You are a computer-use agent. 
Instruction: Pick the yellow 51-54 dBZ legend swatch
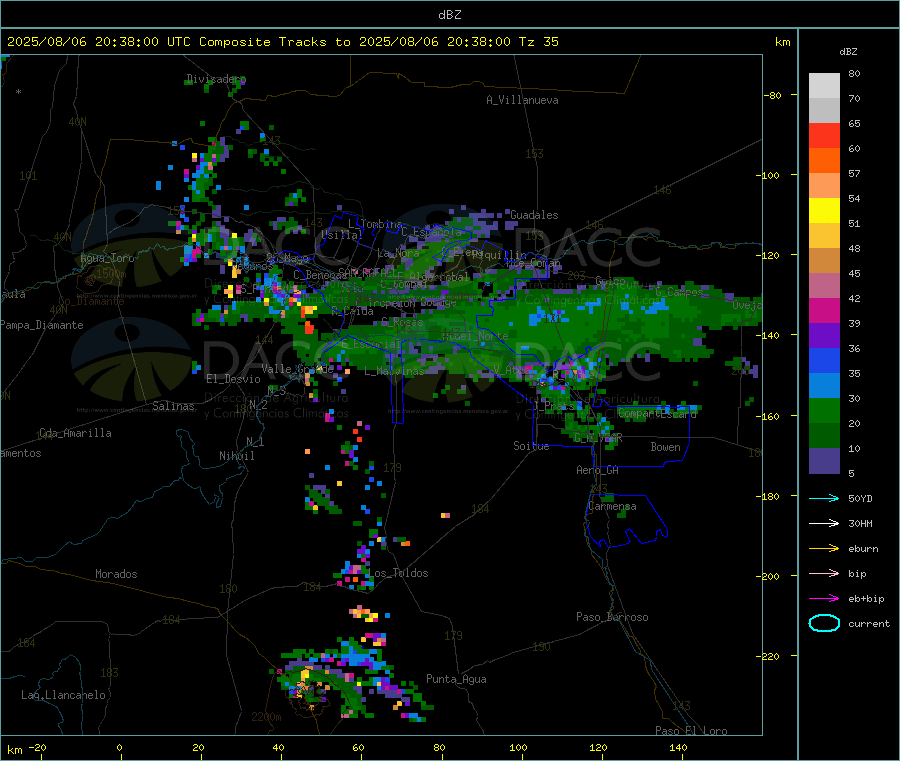824,211
